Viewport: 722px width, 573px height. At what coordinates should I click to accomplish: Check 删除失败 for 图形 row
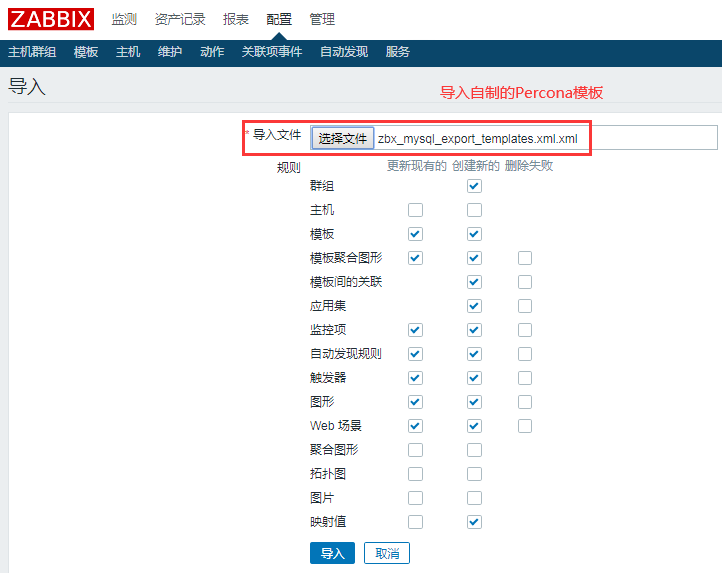pos(525,402)
